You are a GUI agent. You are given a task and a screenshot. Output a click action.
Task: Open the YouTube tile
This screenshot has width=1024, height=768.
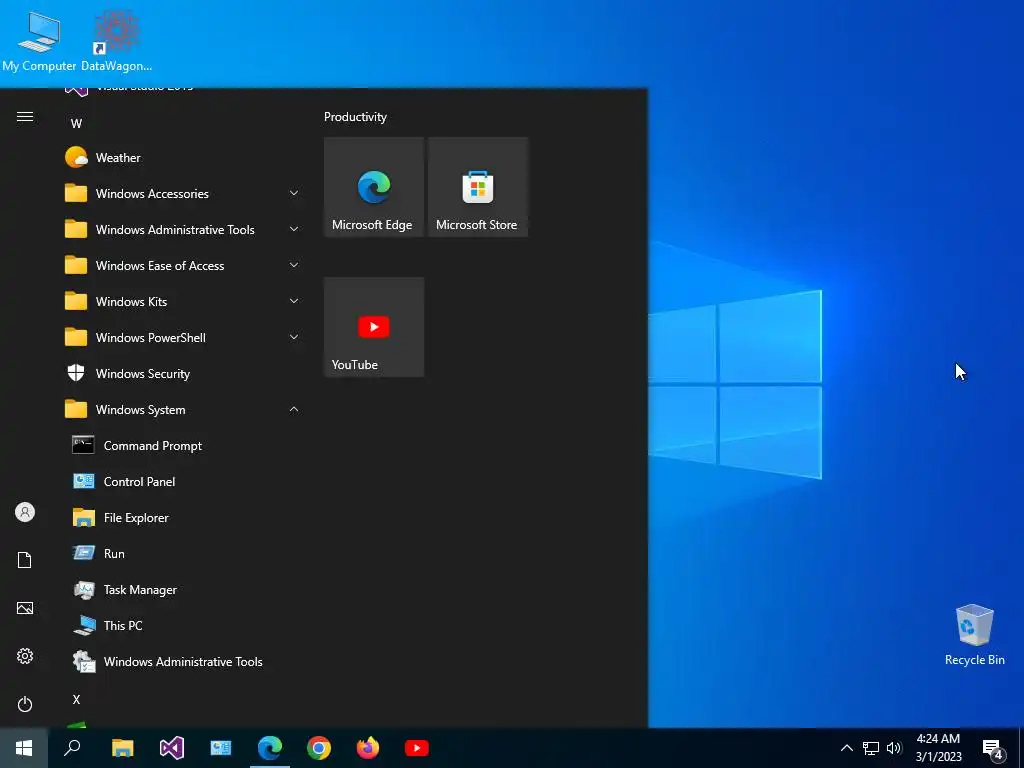pyautogui.click(x=374, y=327)
